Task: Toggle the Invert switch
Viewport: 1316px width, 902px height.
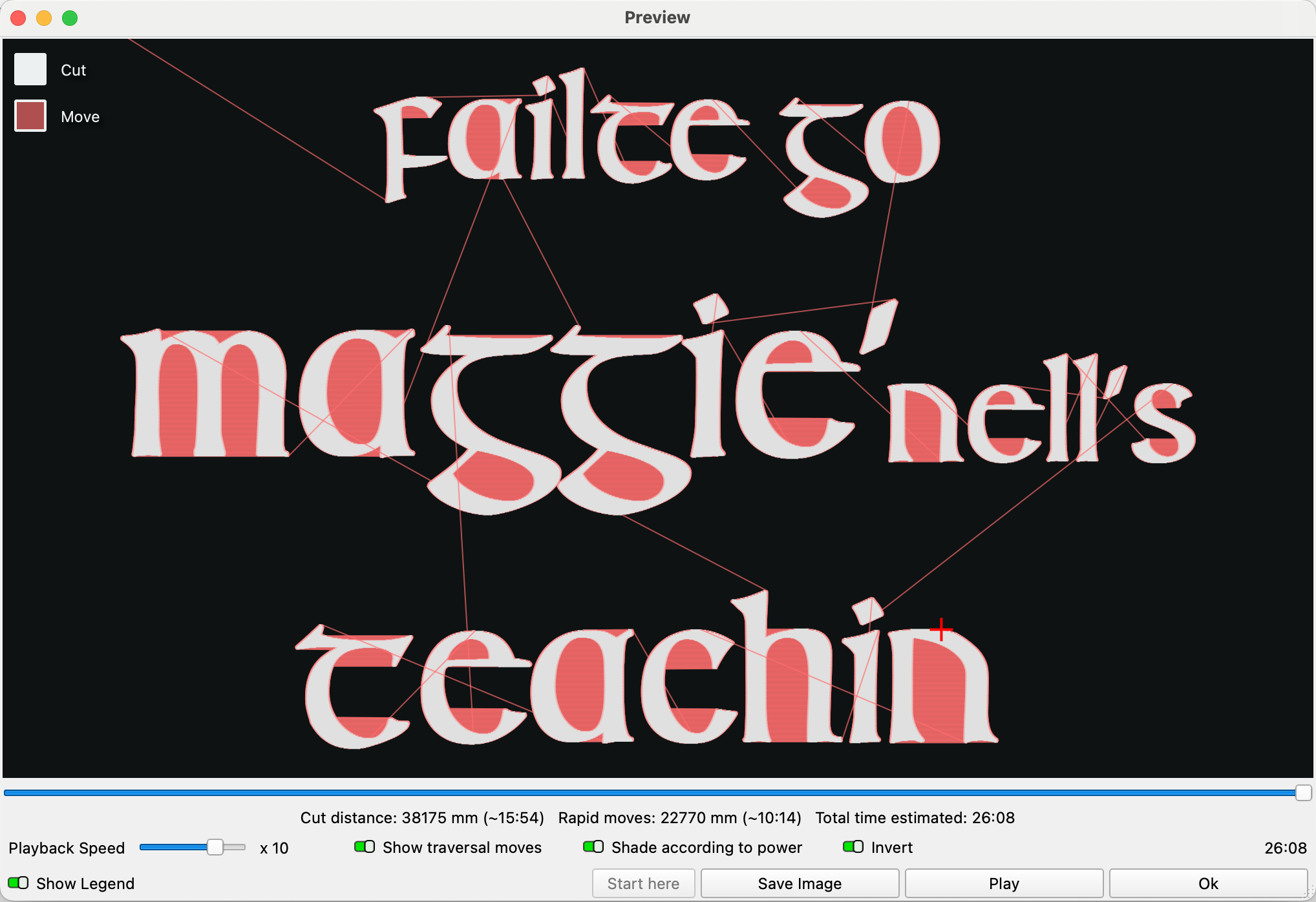Action: (x=853, y=846)
